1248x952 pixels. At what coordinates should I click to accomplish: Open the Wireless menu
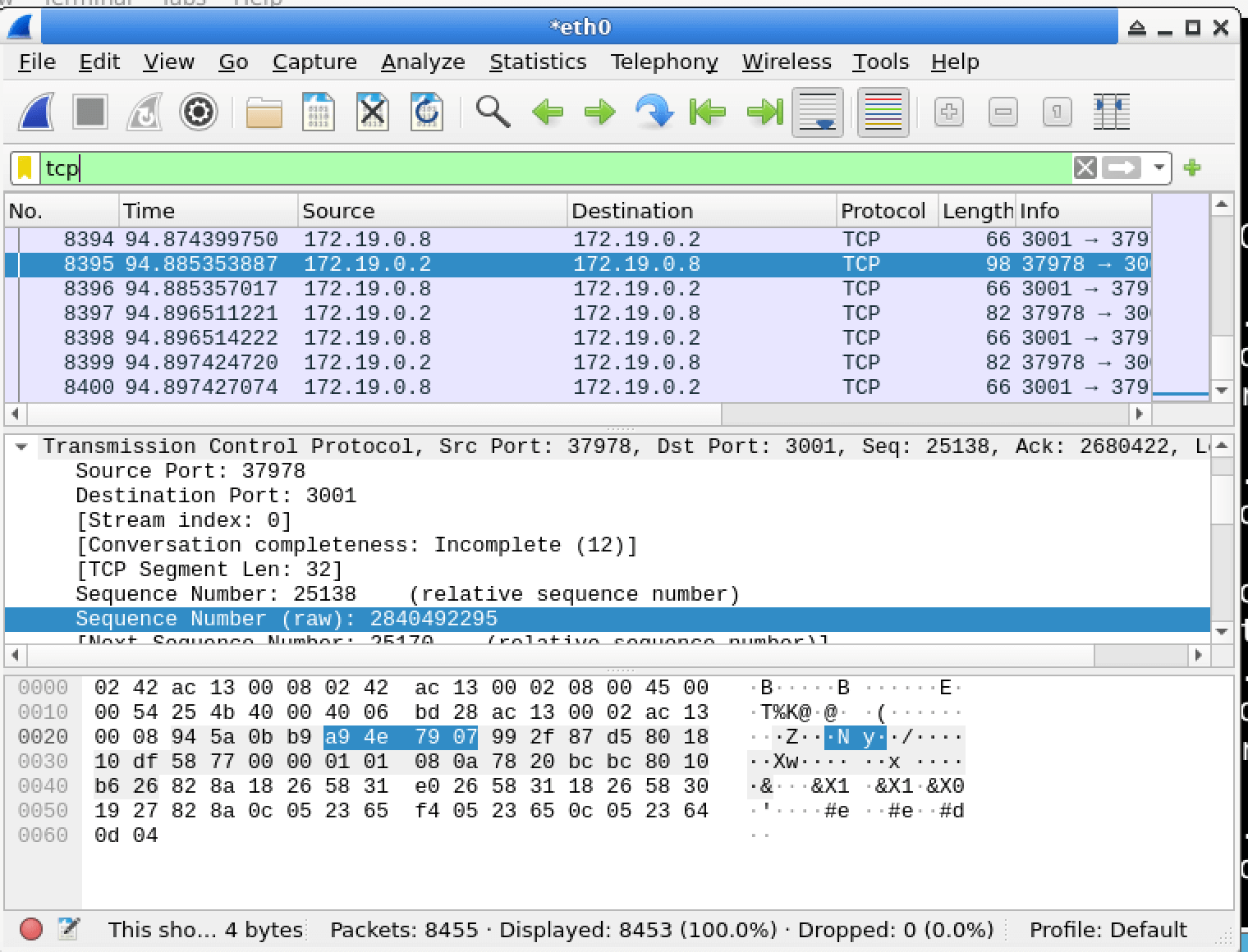coord(787,62)
